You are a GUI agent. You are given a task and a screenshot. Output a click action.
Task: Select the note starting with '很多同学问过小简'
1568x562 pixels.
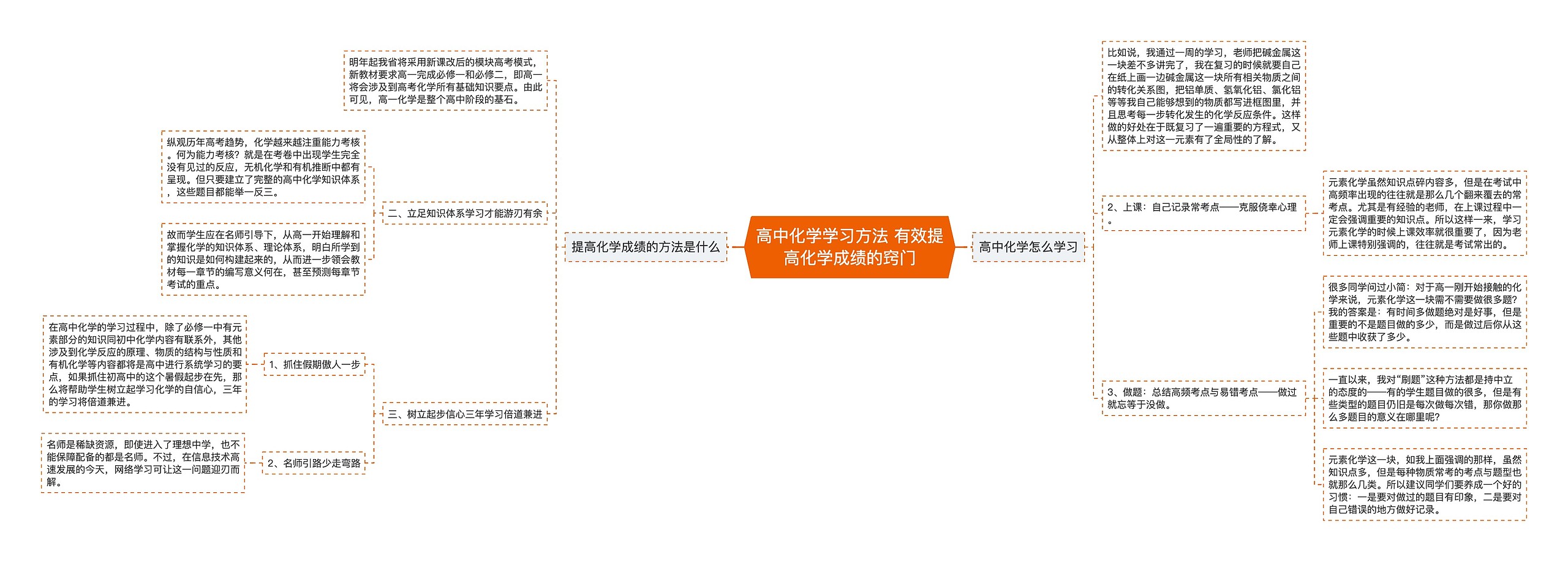[1424, 312]
